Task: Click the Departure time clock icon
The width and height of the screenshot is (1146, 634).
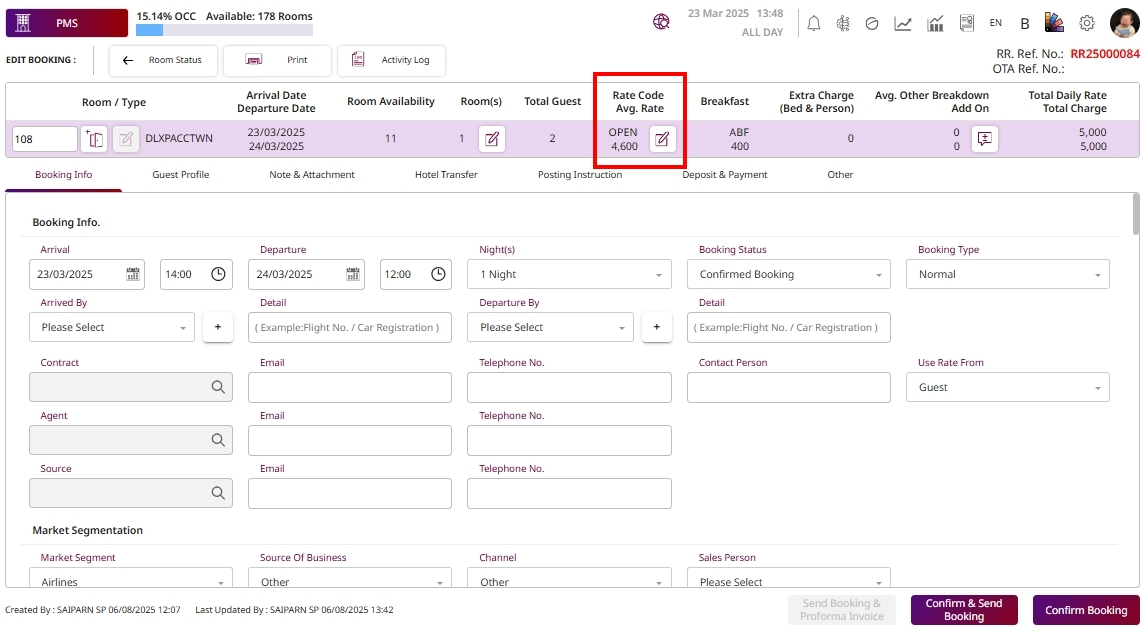Action: [x=438, y=274]
